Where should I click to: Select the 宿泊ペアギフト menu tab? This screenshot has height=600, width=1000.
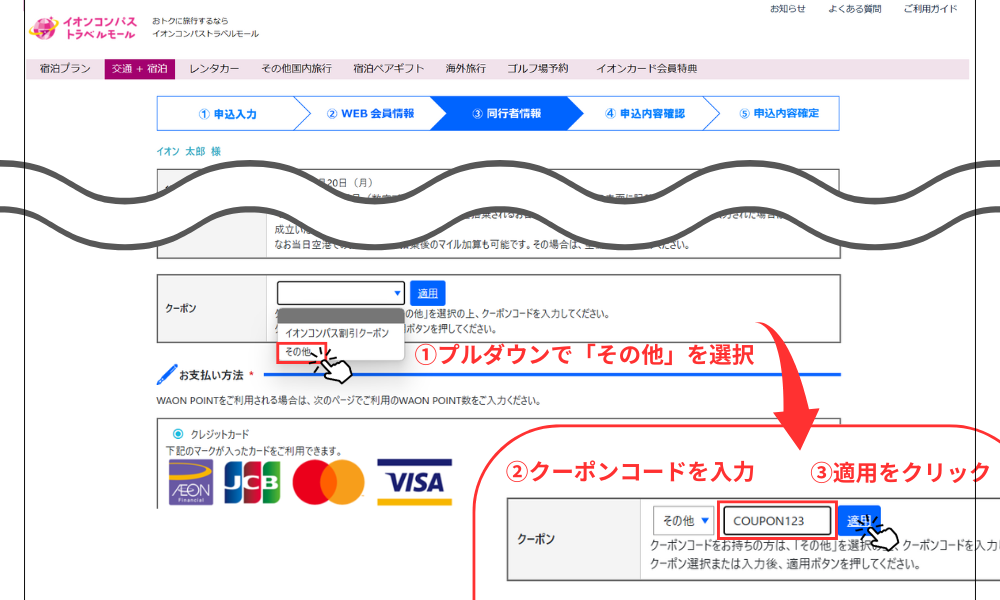tap(388, 68)
